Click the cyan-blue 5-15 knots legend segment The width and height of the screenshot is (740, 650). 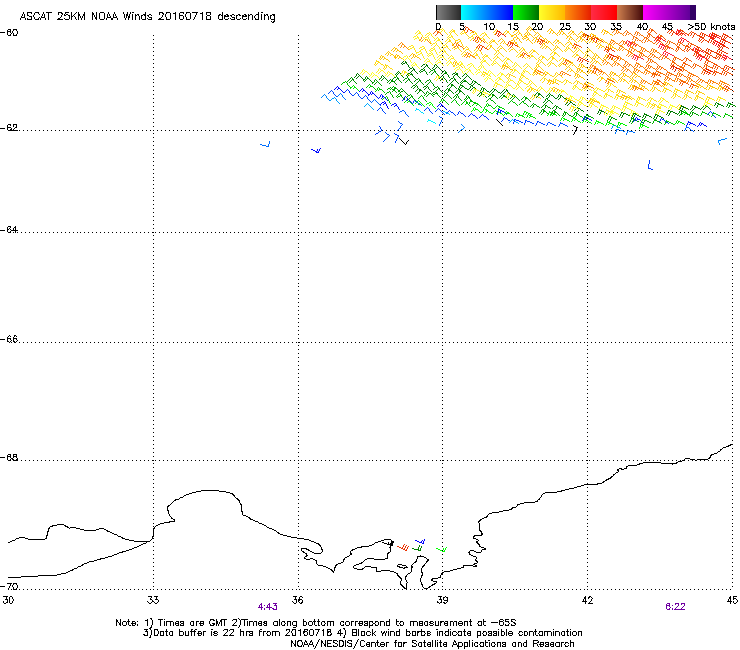point(487,12)
